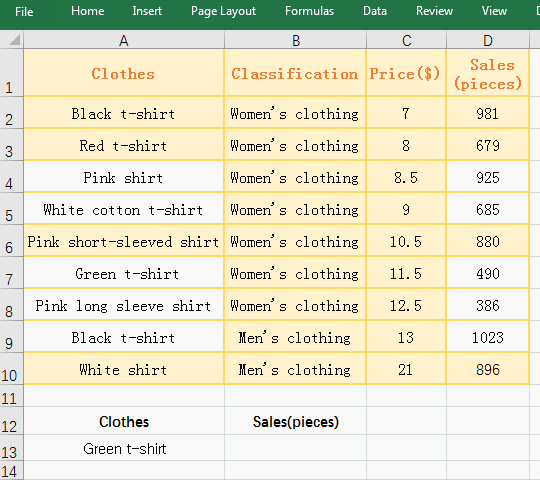Click the Sales (pieces) orange header cell
540x480 pixels.
(488, 73)
